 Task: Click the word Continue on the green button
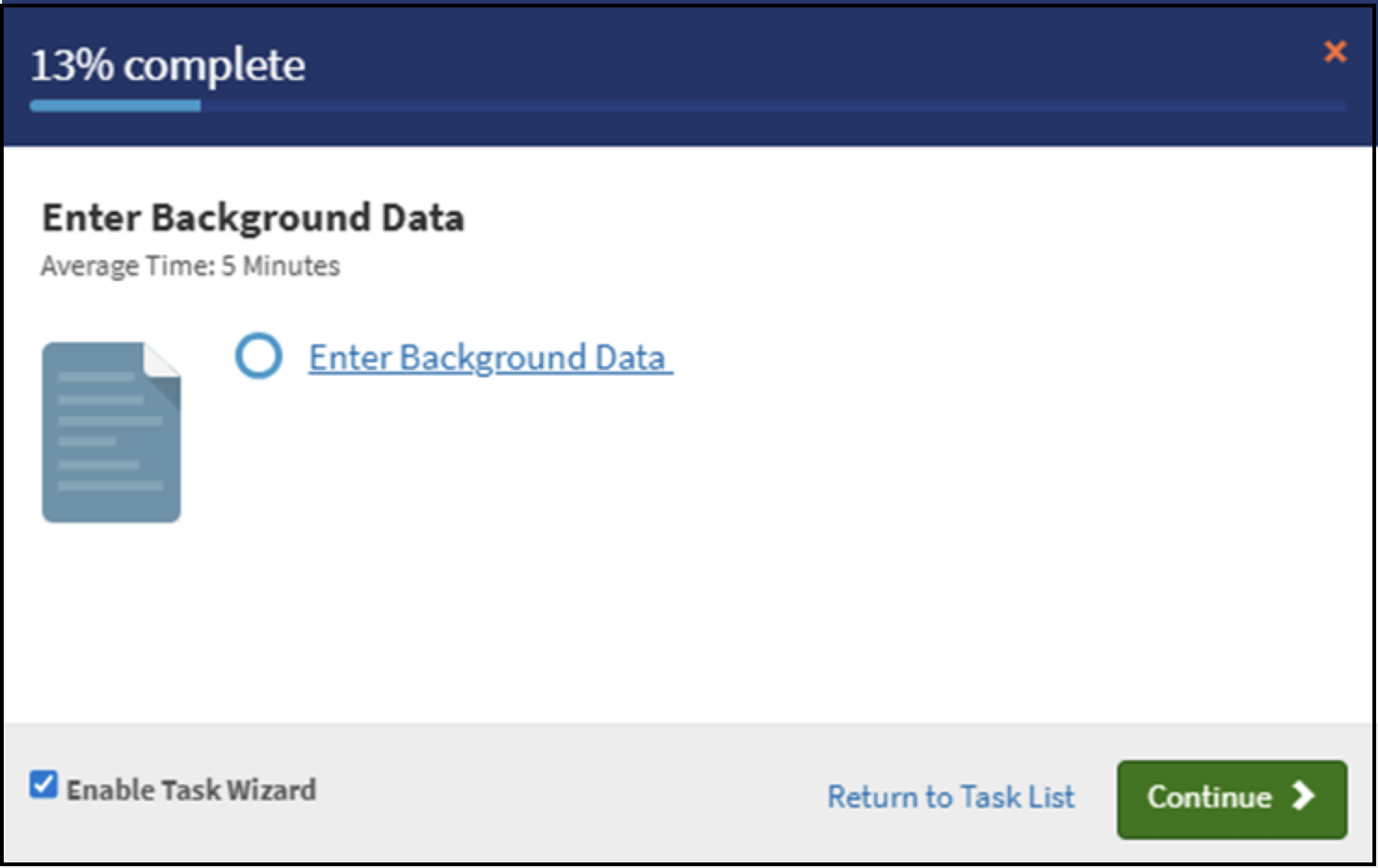(1209, 796)
